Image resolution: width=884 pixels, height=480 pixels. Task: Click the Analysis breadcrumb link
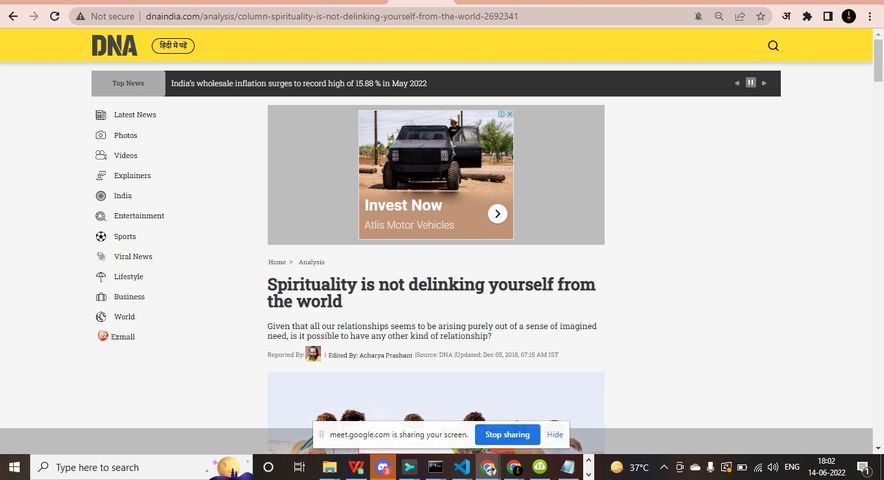[311, 262]
